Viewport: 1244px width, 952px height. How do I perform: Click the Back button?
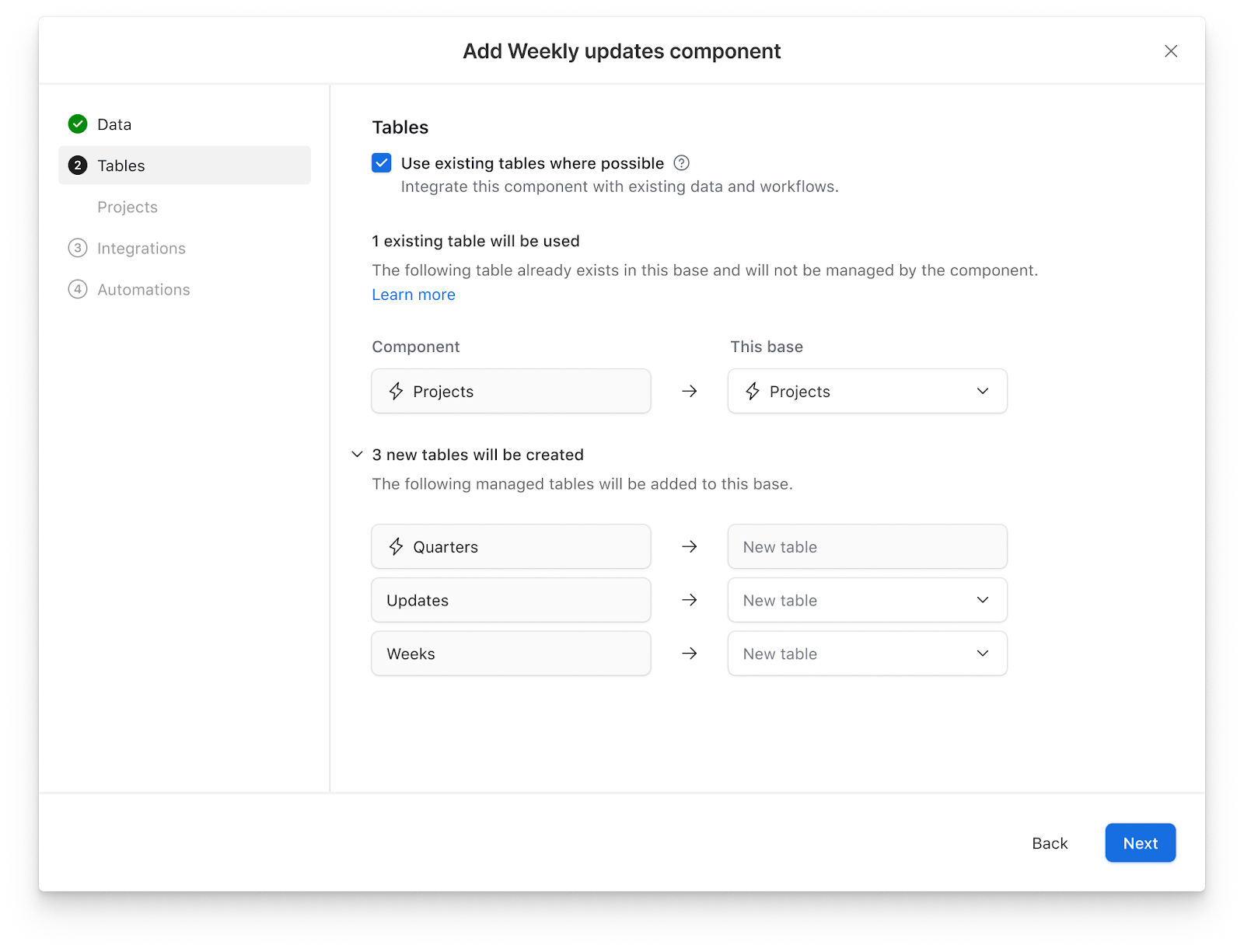coord(1050,843)
